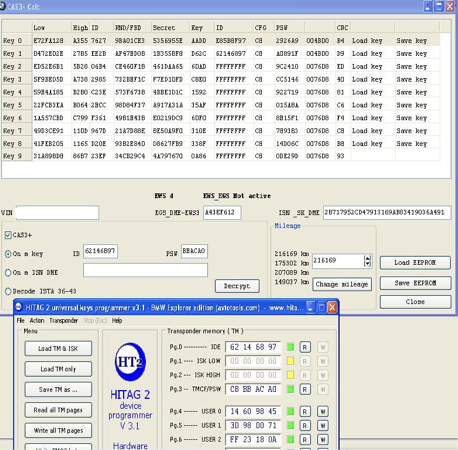Read Pg.5 USER 1 via R button
The width and height of the screenshot is (458, 450).
tap(305, 426)
